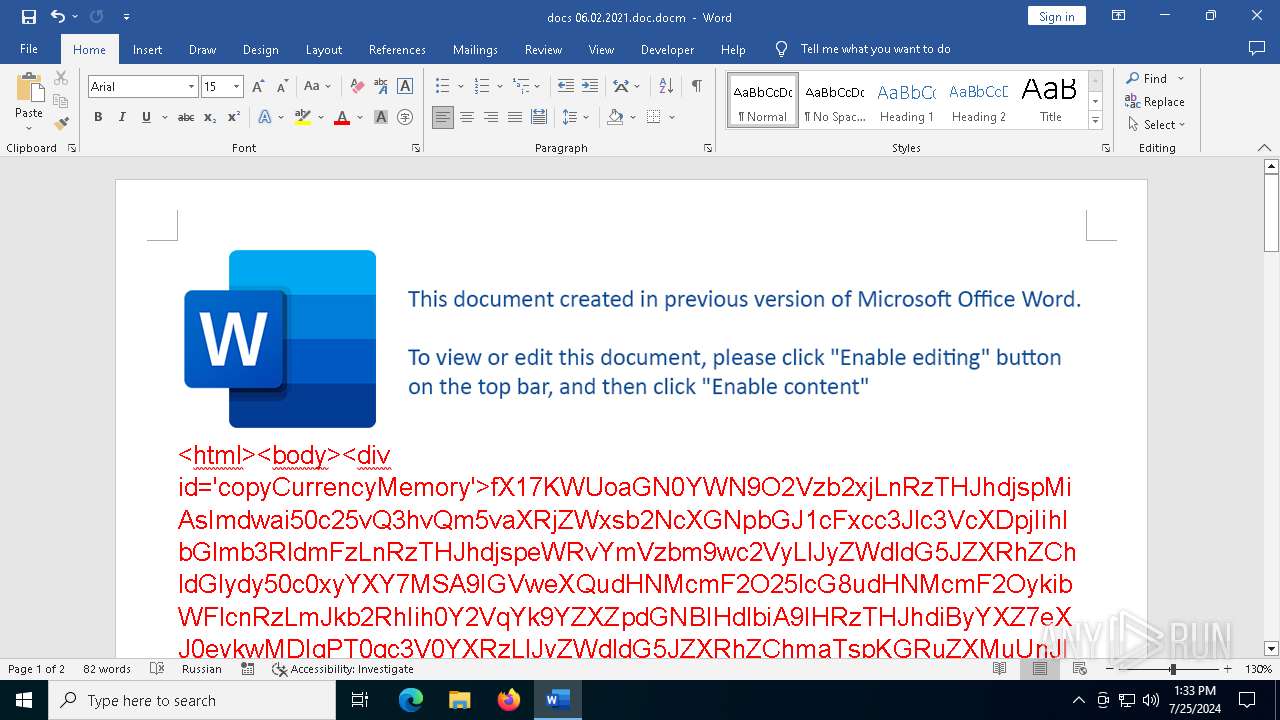Viewport: 1280px width, 720px height.
Task: Toggle Print Layout view
Action: click(1039, 669)
